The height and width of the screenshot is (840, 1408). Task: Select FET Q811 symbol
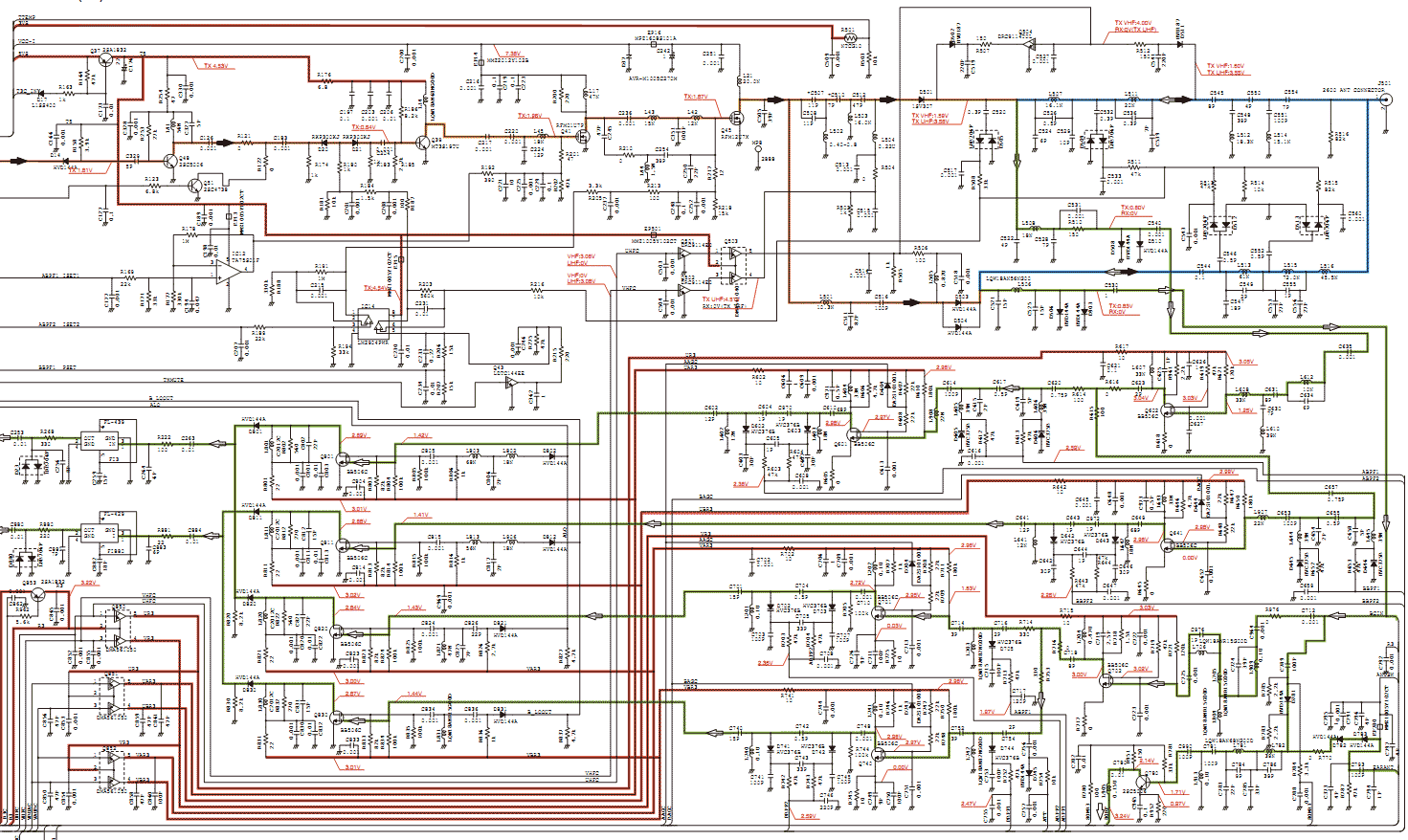[x=342, y=545]
